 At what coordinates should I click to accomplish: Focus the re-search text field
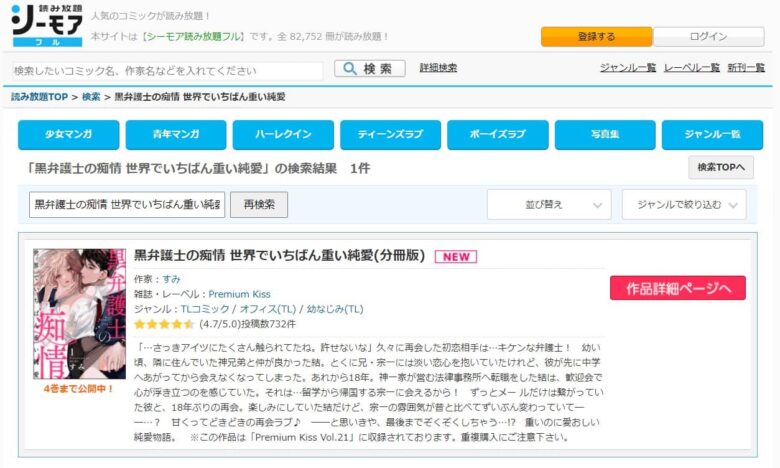coord(127,204)
